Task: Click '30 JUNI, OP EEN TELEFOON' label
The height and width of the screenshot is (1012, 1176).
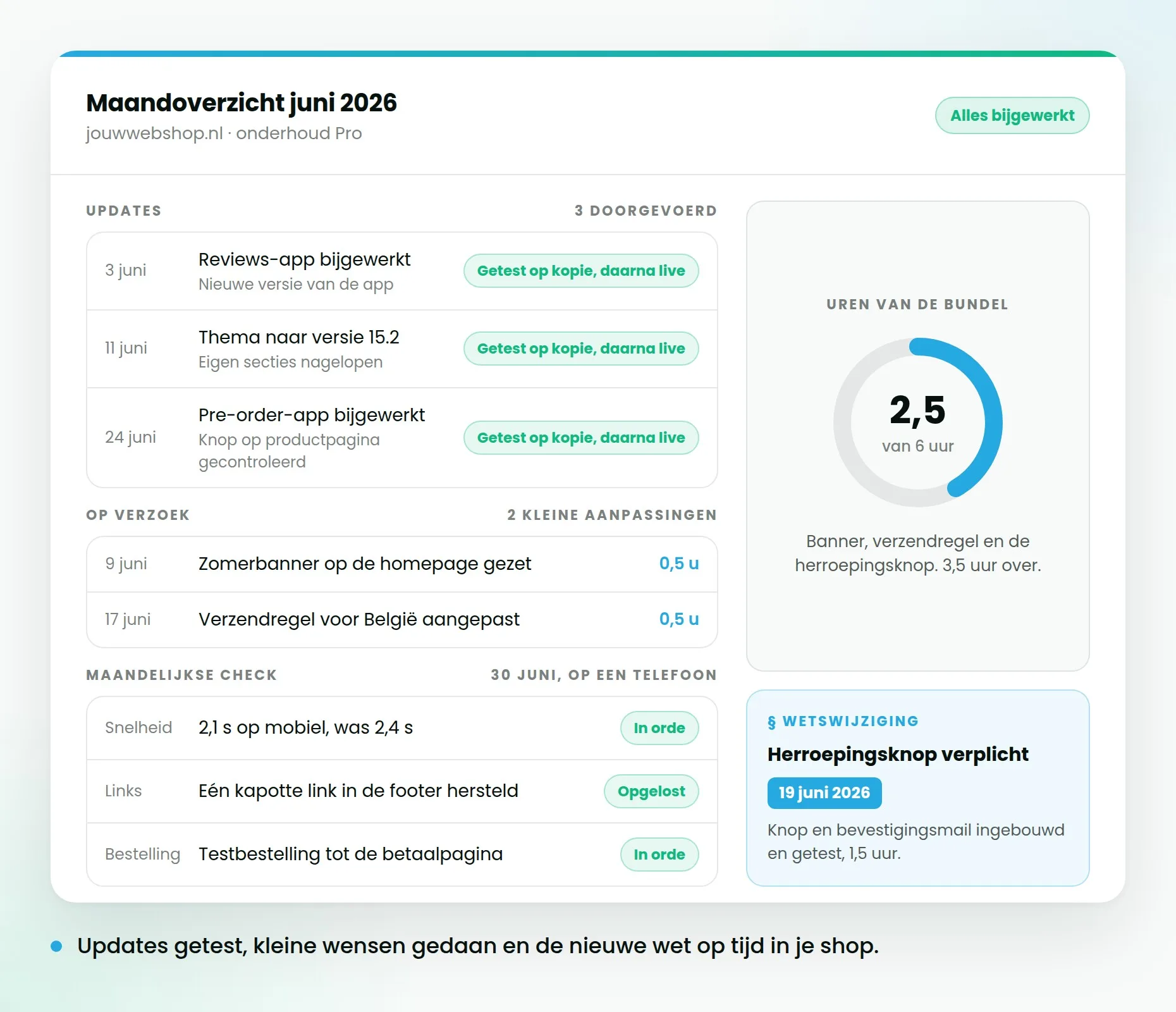Action: pyautogui.click(x=604, y=675)
